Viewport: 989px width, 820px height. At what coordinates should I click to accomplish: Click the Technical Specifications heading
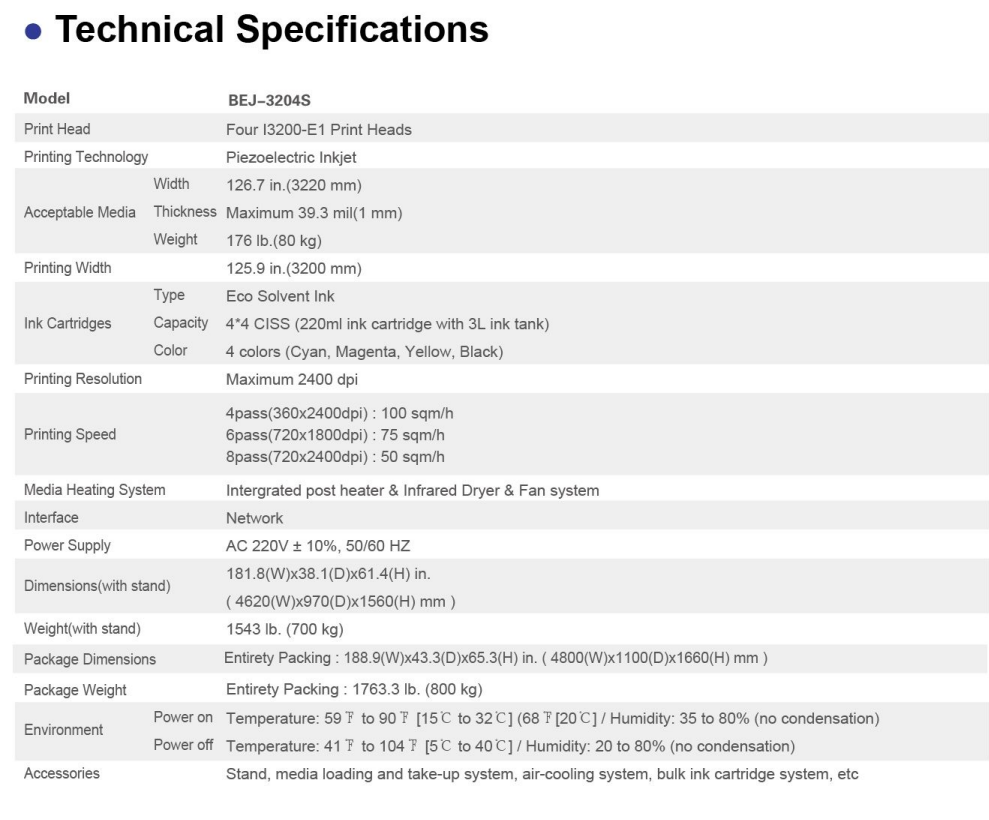pyautogui.click(x=271, y=29)
